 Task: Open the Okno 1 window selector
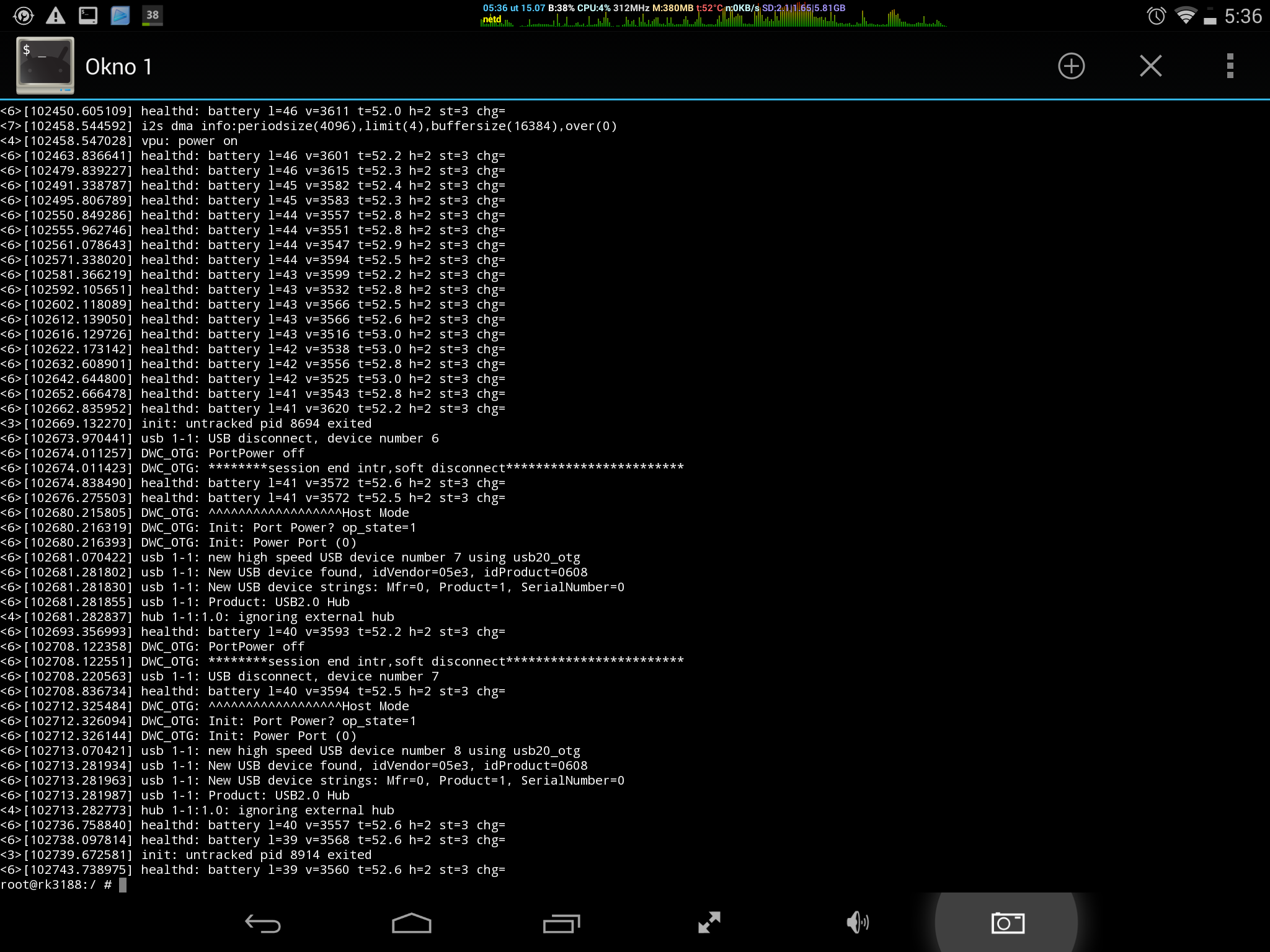tap(118, 67)
